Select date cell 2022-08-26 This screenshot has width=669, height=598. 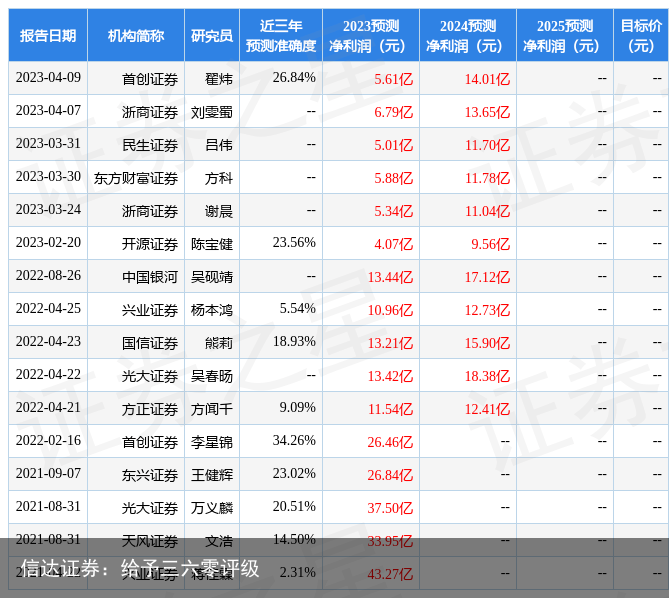(48, 276)
